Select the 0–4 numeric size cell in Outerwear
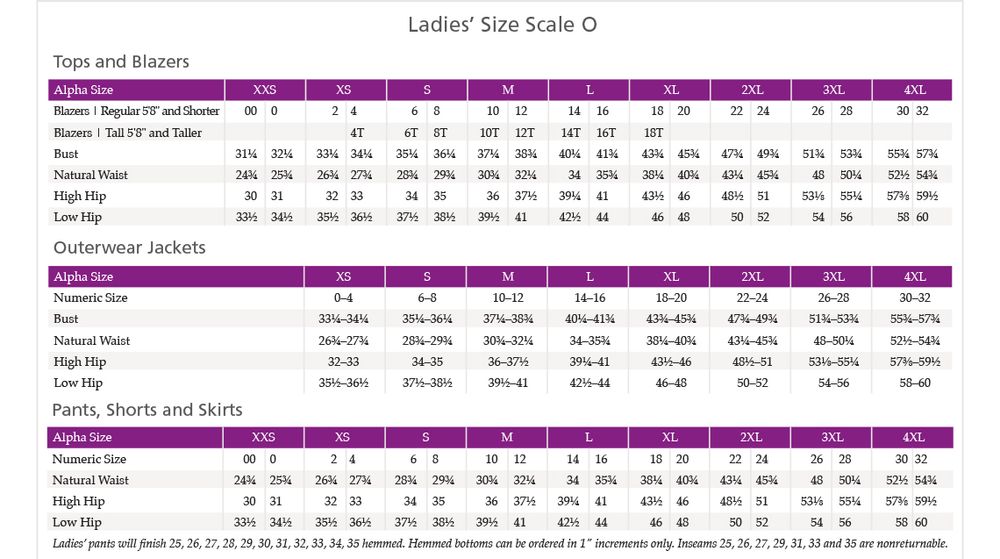This screenshot has width=1000, height=559. [343, 298]
